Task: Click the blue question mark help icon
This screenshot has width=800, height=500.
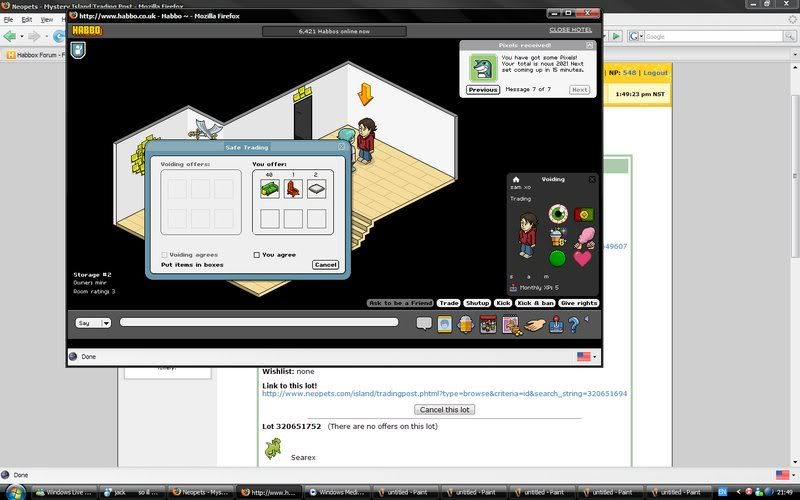Action: click(x=574, y=323)
